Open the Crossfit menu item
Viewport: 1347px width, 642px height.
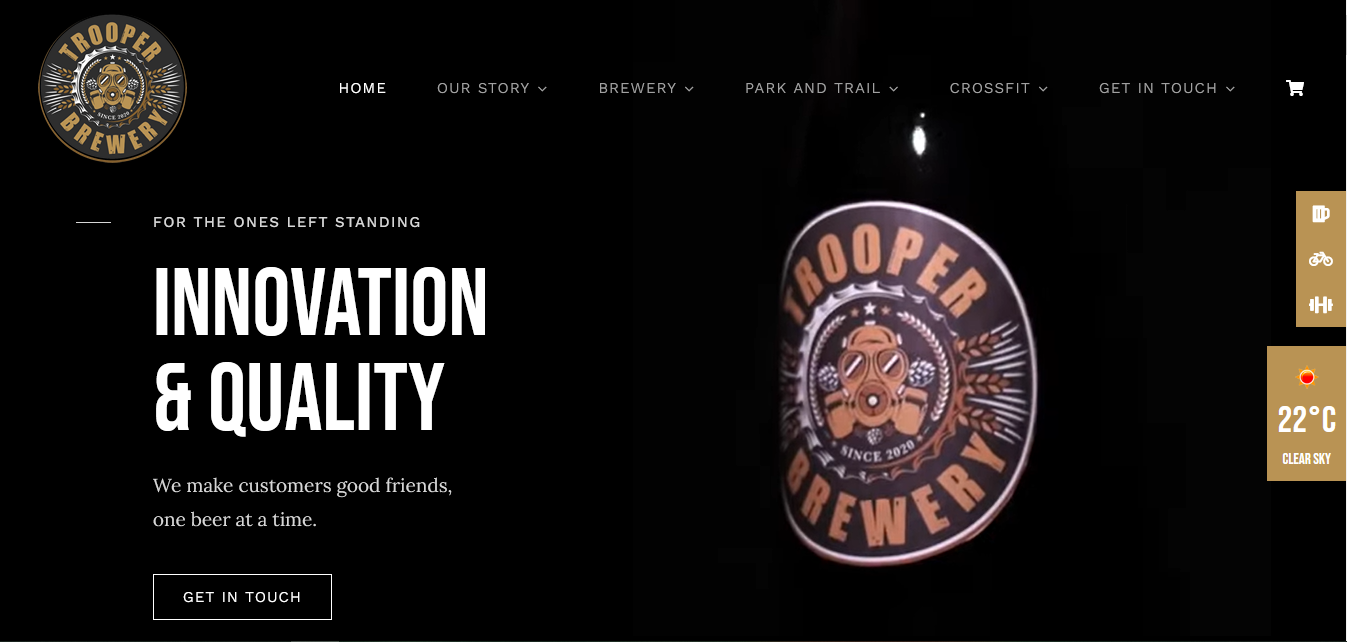990,88
